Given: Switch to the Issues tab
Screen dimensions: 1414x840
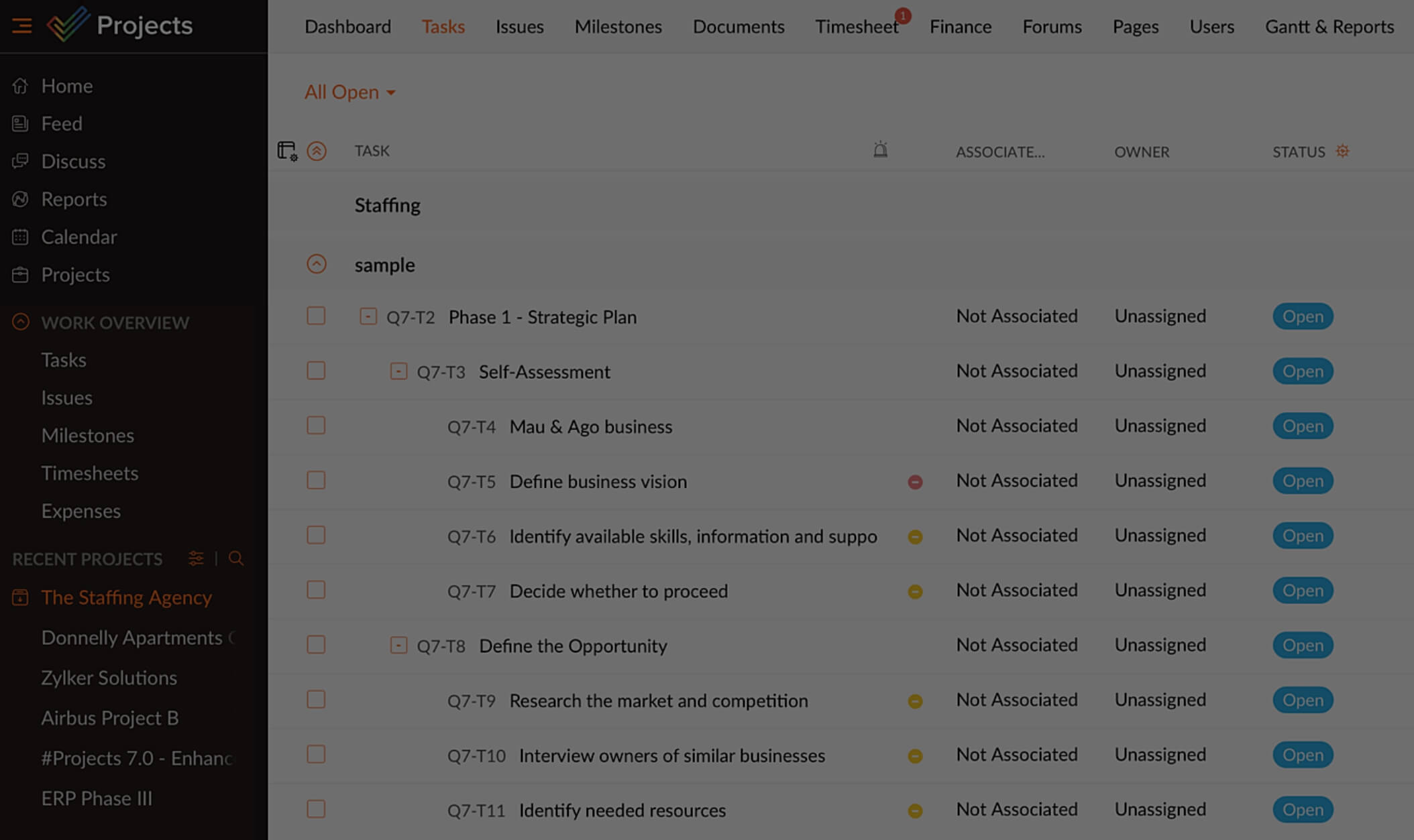Looking at the screenshot, I should [x=519, y=27].
